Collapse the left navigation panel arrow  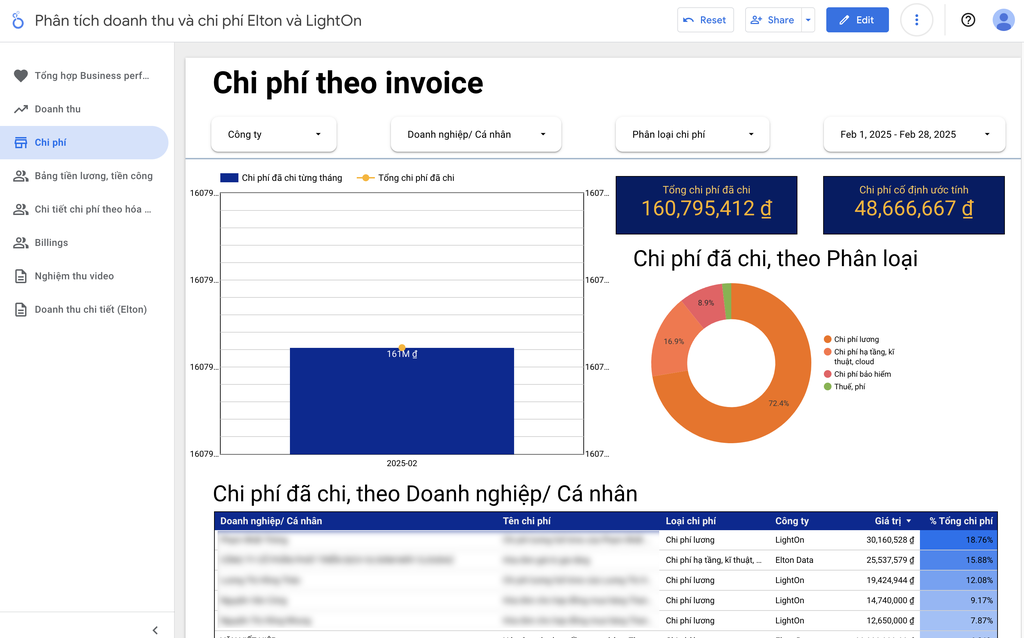(x=155, y=630)
